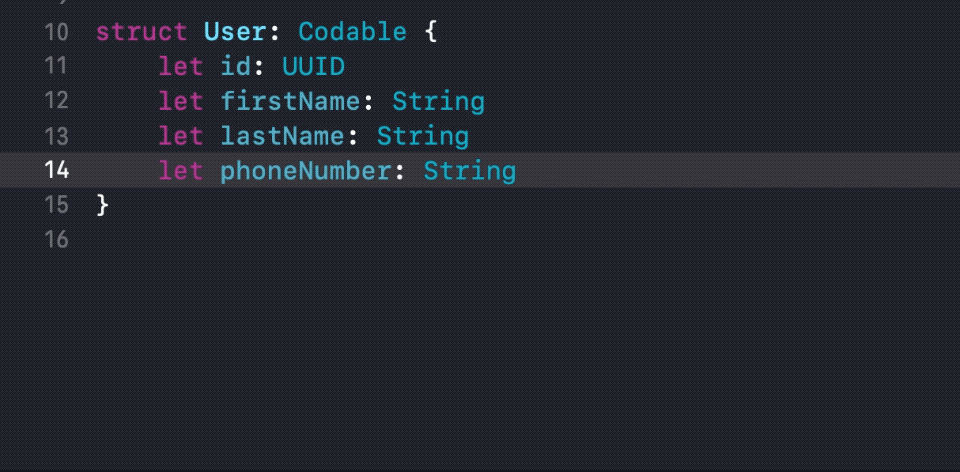This screenshot has height=472, width=960.
Task: Click the Codable protocol name
Action: 352,32
